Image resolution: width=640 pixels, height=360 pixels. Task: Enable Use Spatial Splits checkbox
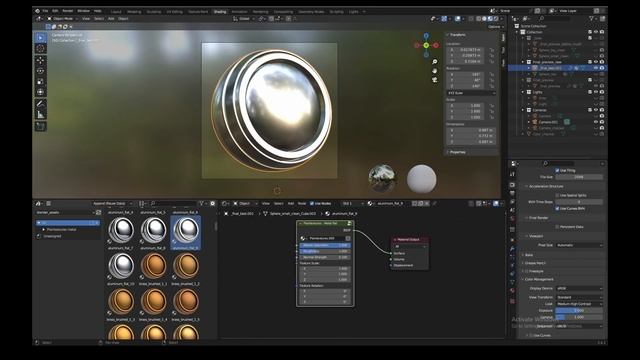(x=557, y=196)
